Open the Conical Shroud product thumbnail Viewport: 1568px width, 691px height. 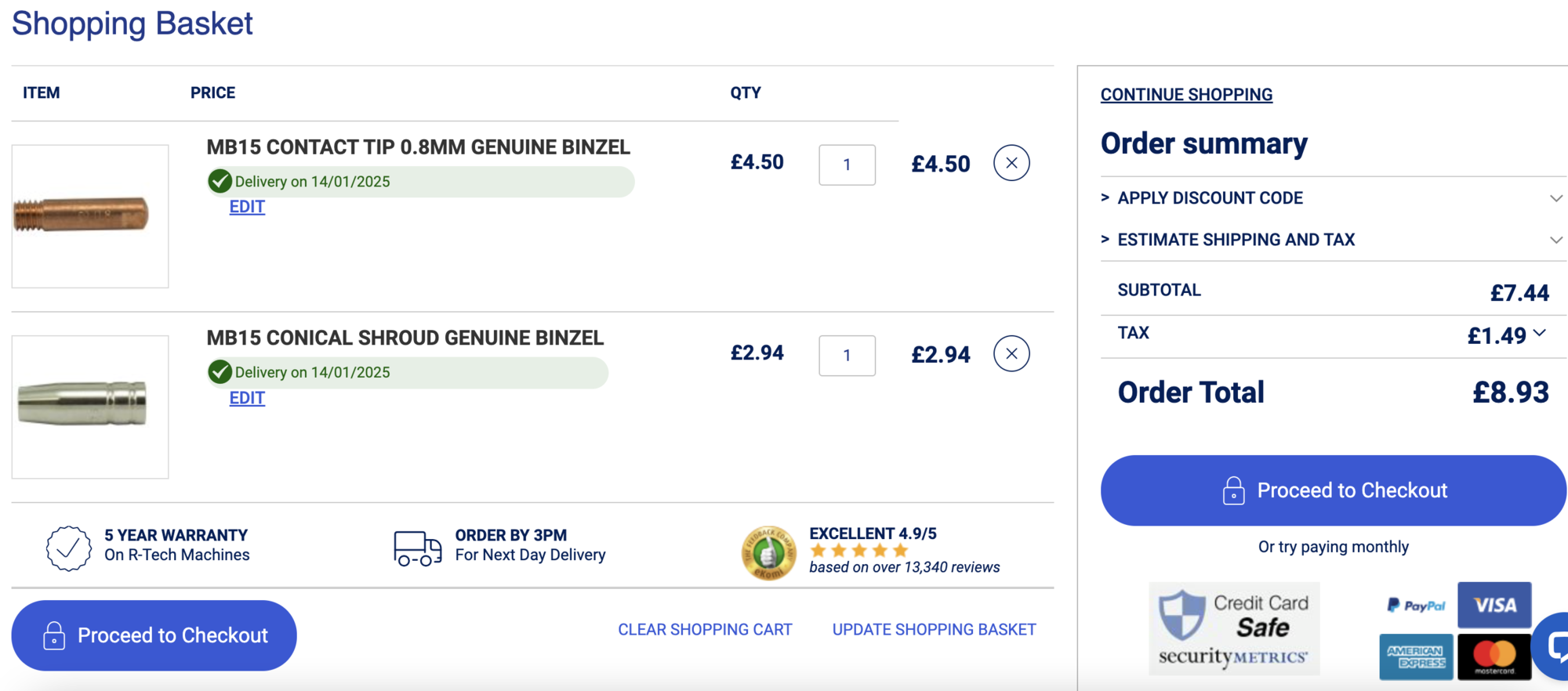point(90,407)
